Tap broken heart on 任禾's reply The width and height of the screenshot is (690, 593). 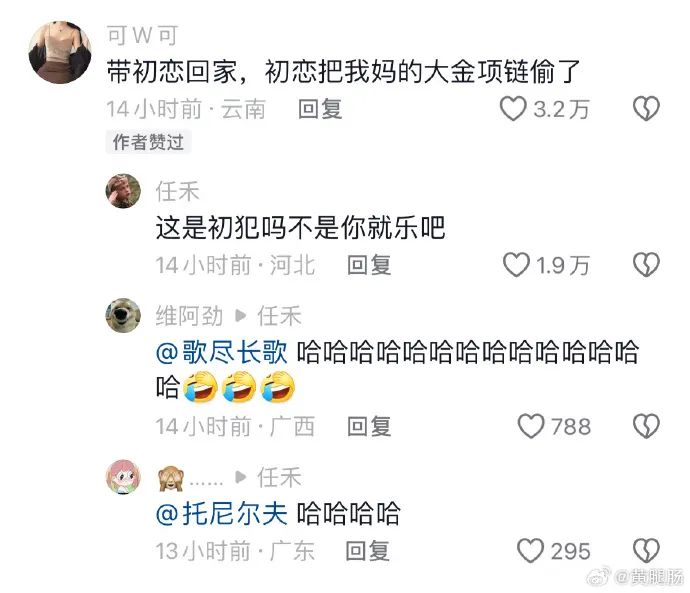tap(646, 265)
